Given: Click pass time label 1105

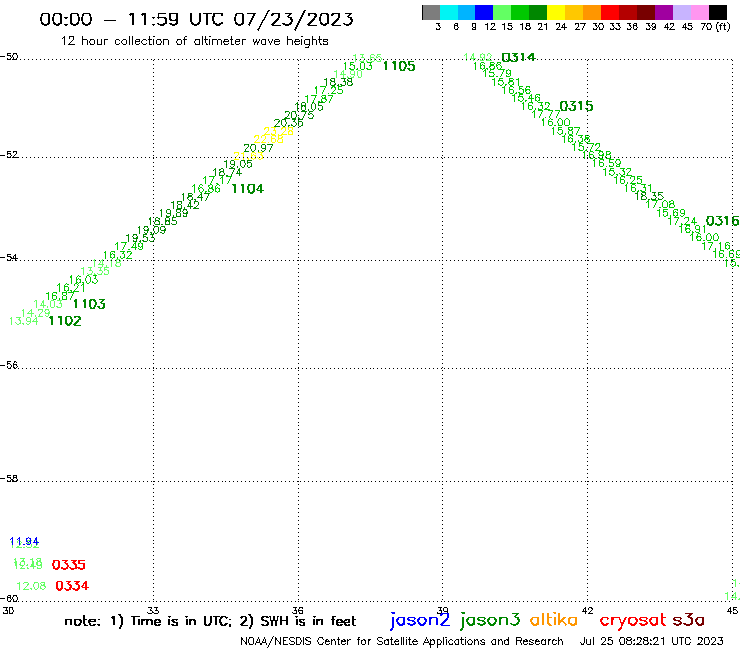Looking at the screenshot, I should (399, 66).
